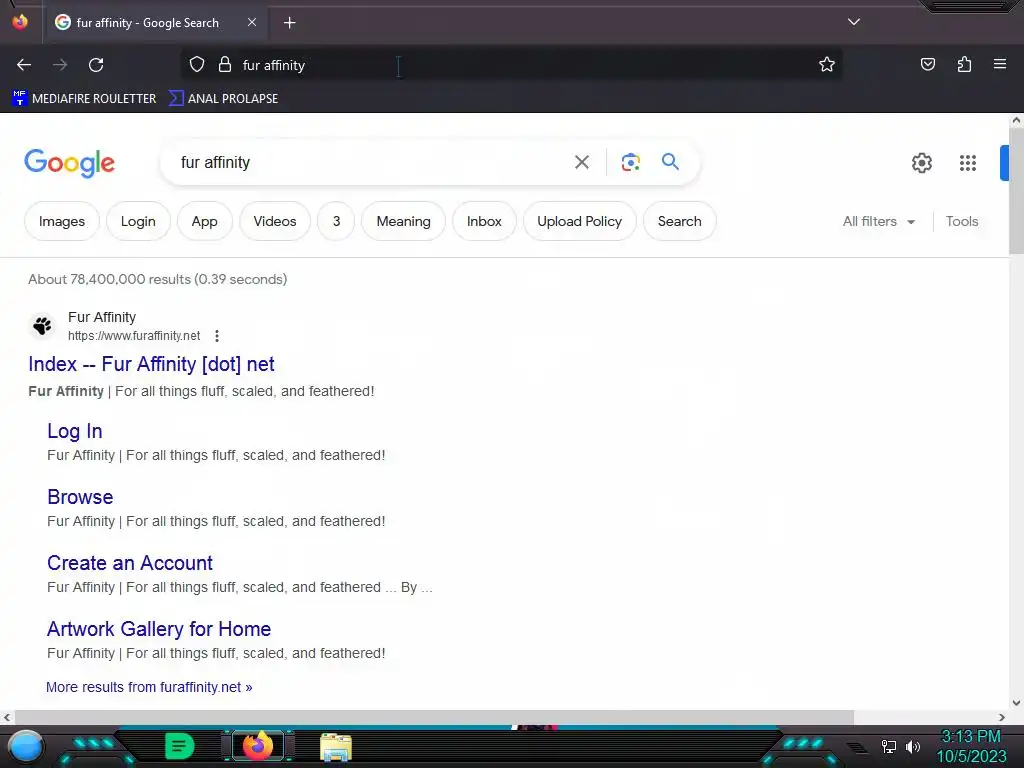Bookmark this page with the star
The width and height of the screenshot is (1024, 768).
coord(827,65)
